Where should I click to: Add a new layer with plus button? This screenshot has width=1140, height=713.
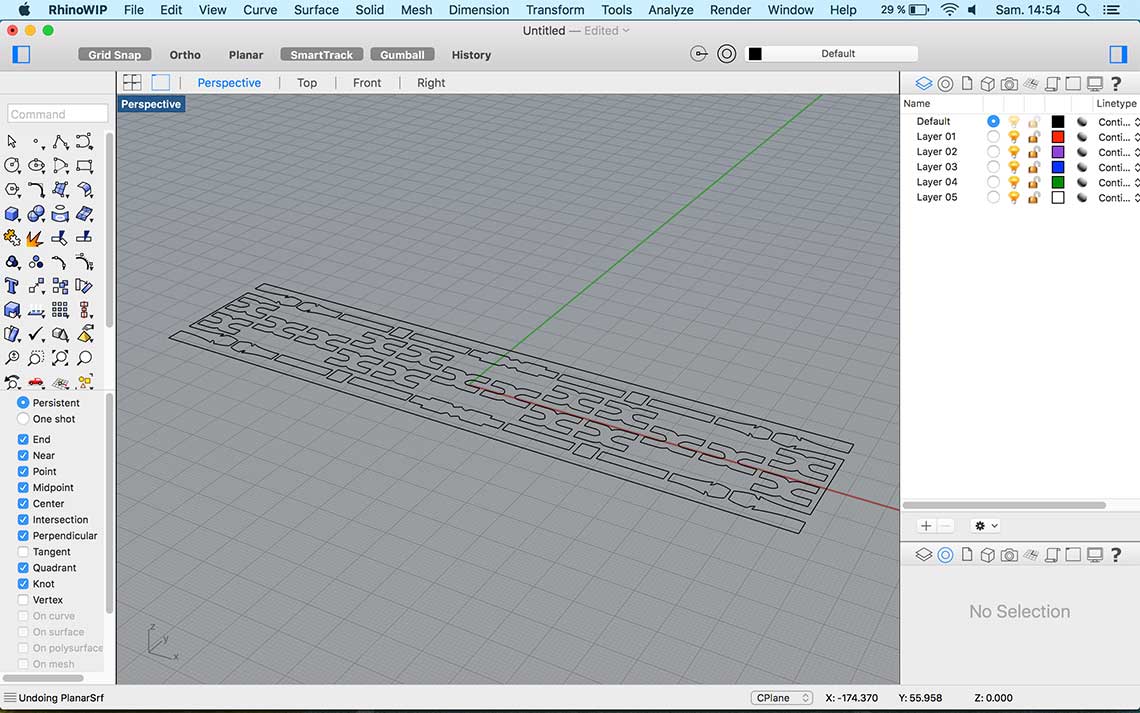pos(926,525)
